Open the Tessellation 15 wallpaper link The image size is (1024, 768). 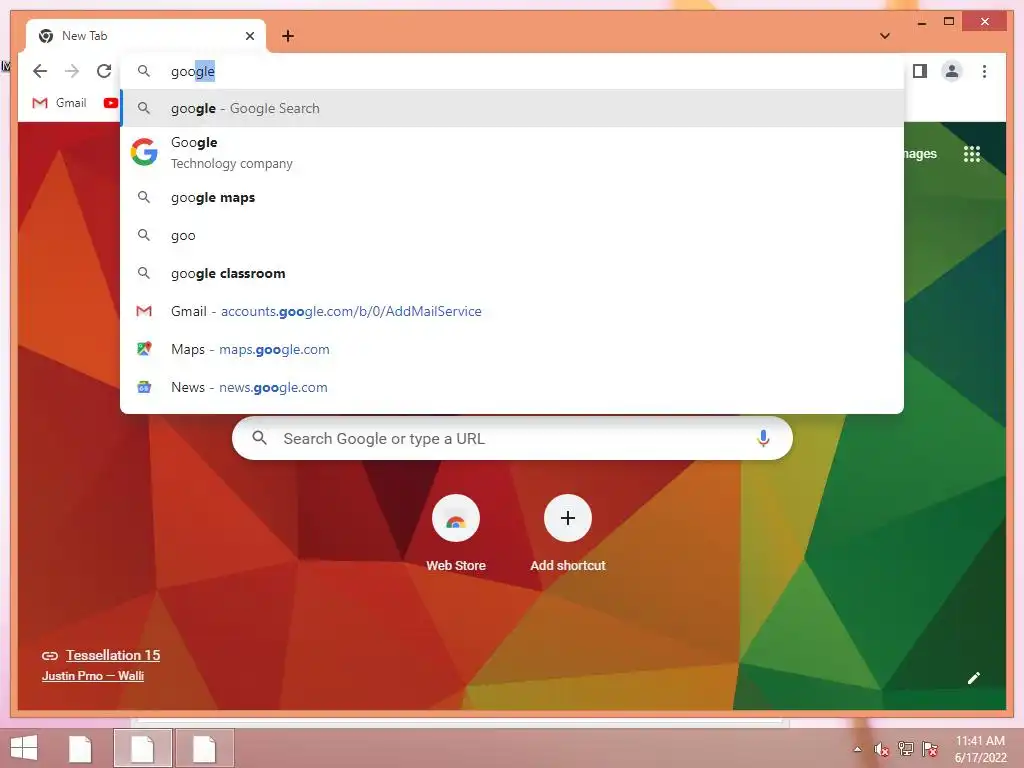[x=113, y=655]
